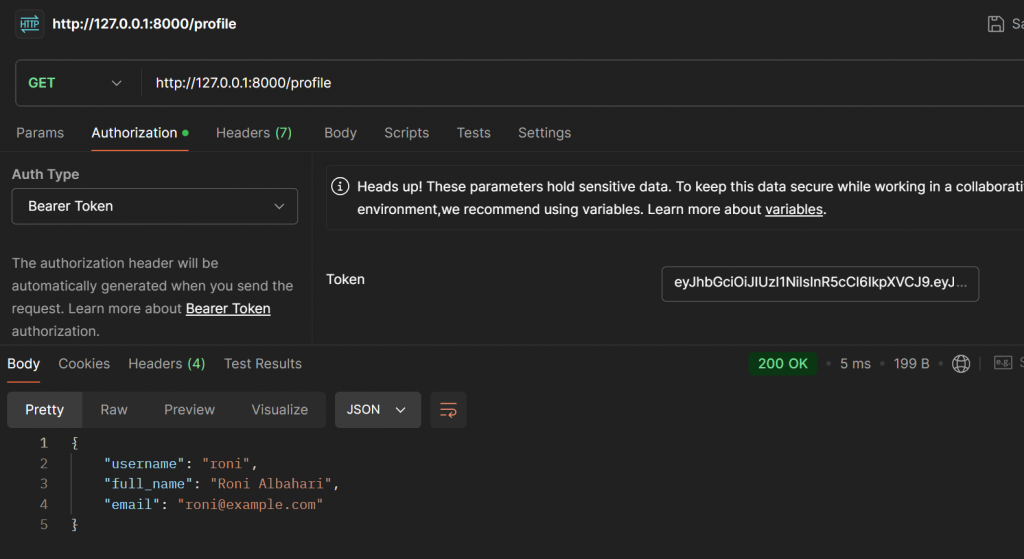Open the response Cookies tab
The height and width of the screenshot is (559, 1024).
(x=84, y=364)
